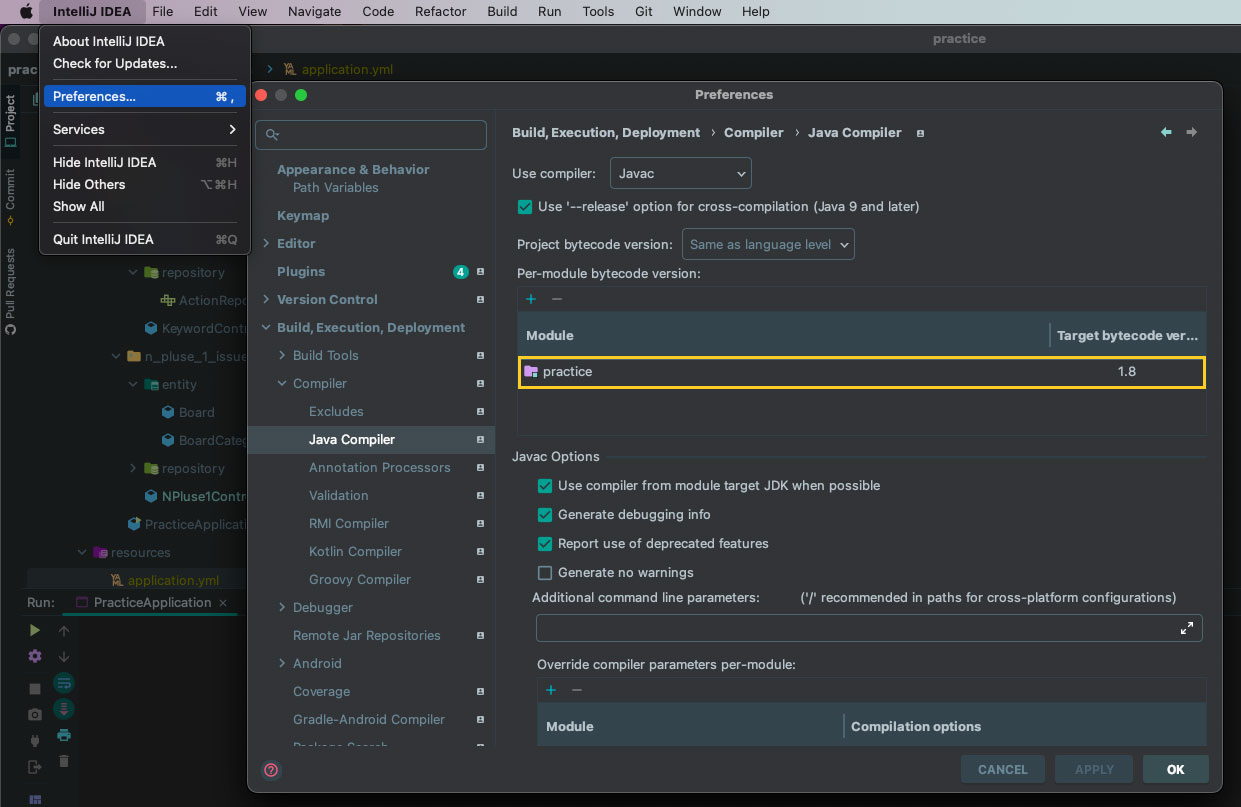Remove compiler parameter override with minus icon
The height and width of the screenshot is (807, 1241).
576,690
